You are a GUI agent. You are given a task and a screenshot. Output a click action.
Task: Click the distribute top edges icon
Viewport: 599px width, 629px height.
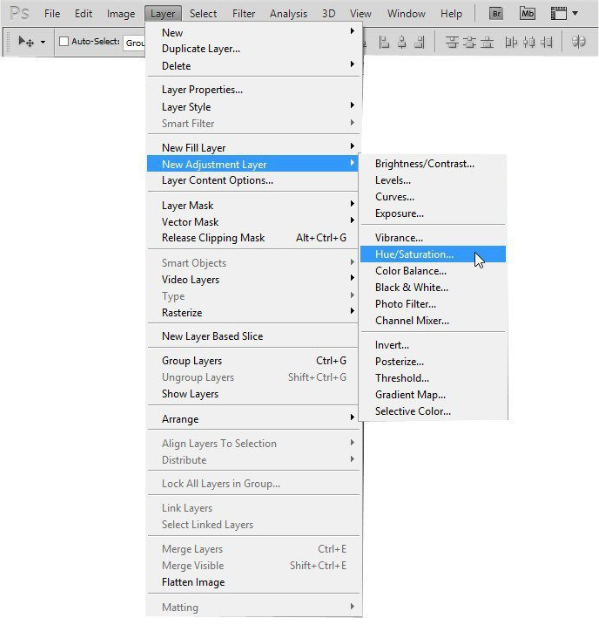tap(452, 42)
